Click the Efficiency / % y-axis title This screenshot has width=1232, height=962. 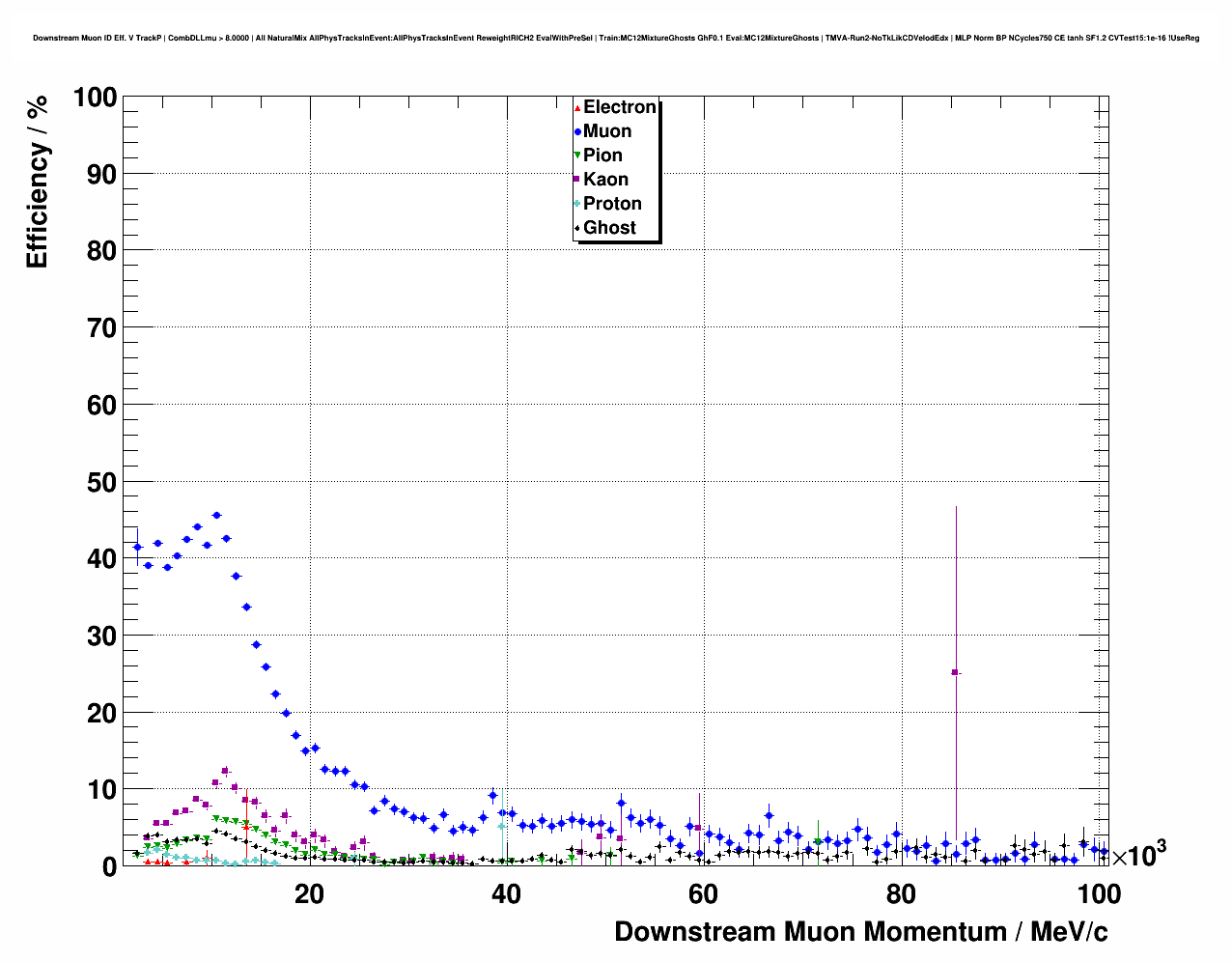pyautogui.click(x=37, y=183)
